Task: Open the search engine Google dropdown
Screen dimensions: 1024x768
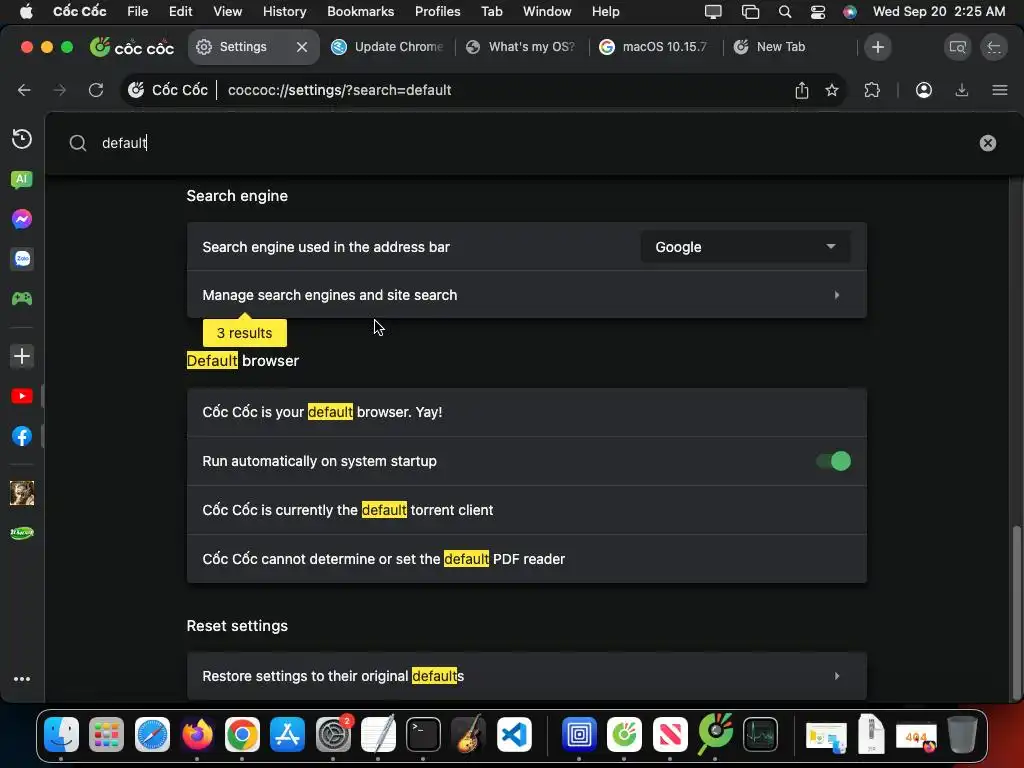Action: (745, 247)
